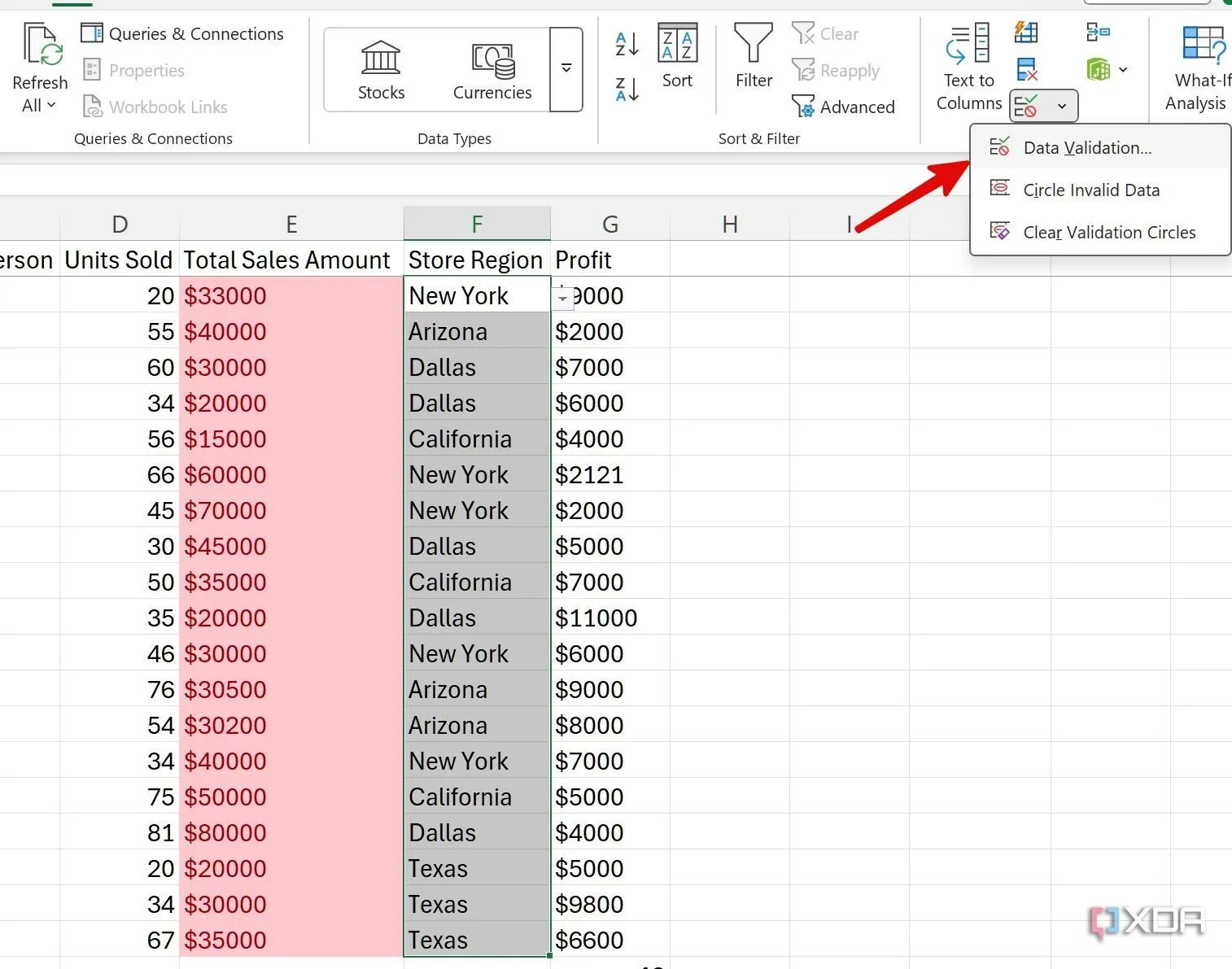Open the Text to Columns wizard
This screenshot has width=1232, height=969.
coord(968,68)
